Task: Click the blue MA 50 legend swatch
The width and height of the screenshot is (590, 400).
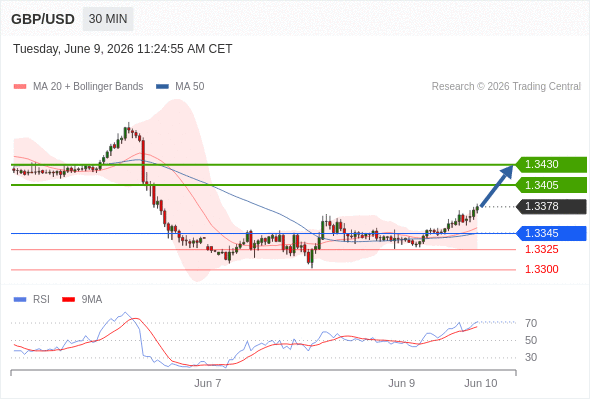Action: 162,87
